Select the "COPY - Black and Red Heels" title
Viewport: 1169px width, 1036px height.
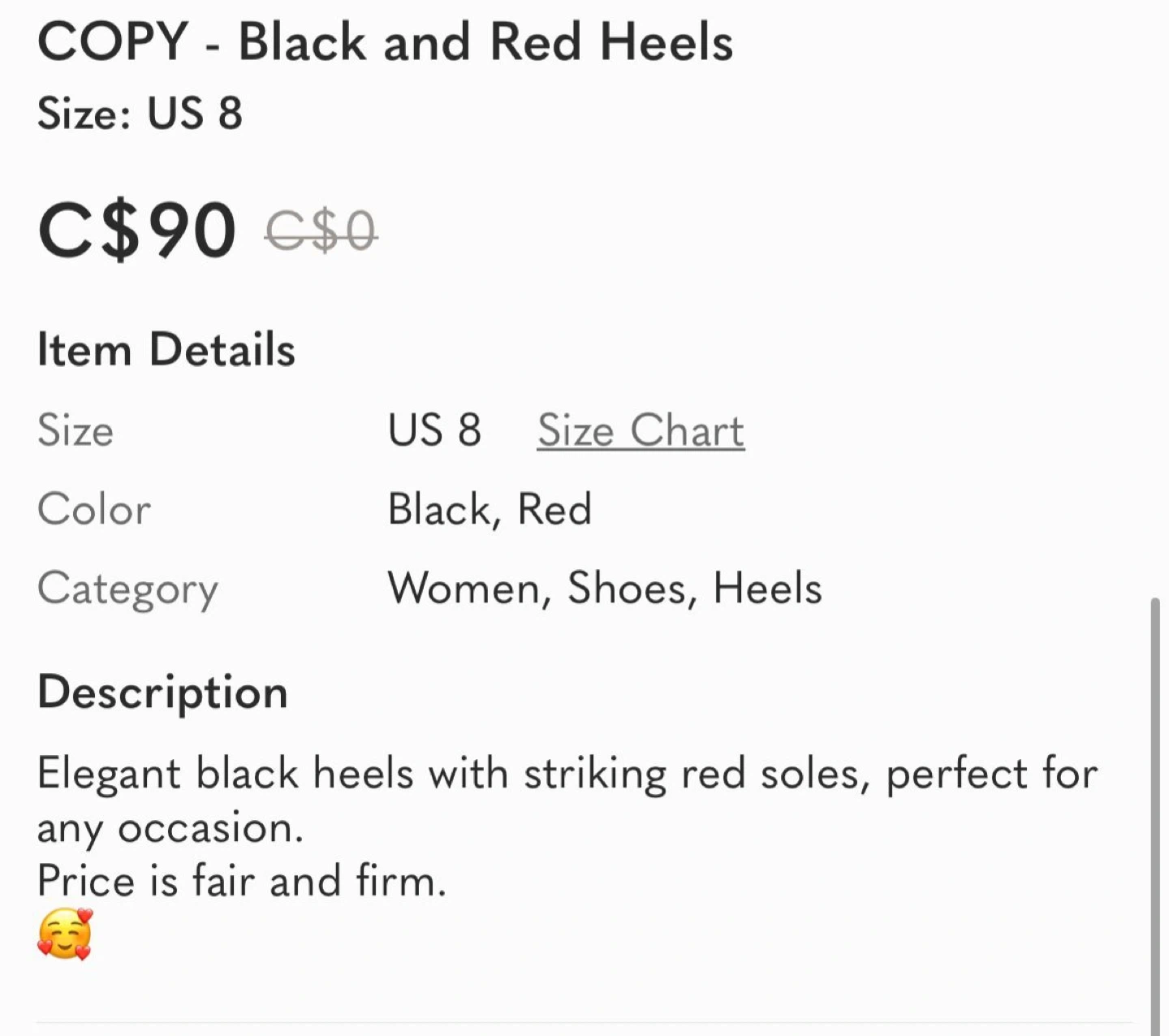(x=385, y=42)
